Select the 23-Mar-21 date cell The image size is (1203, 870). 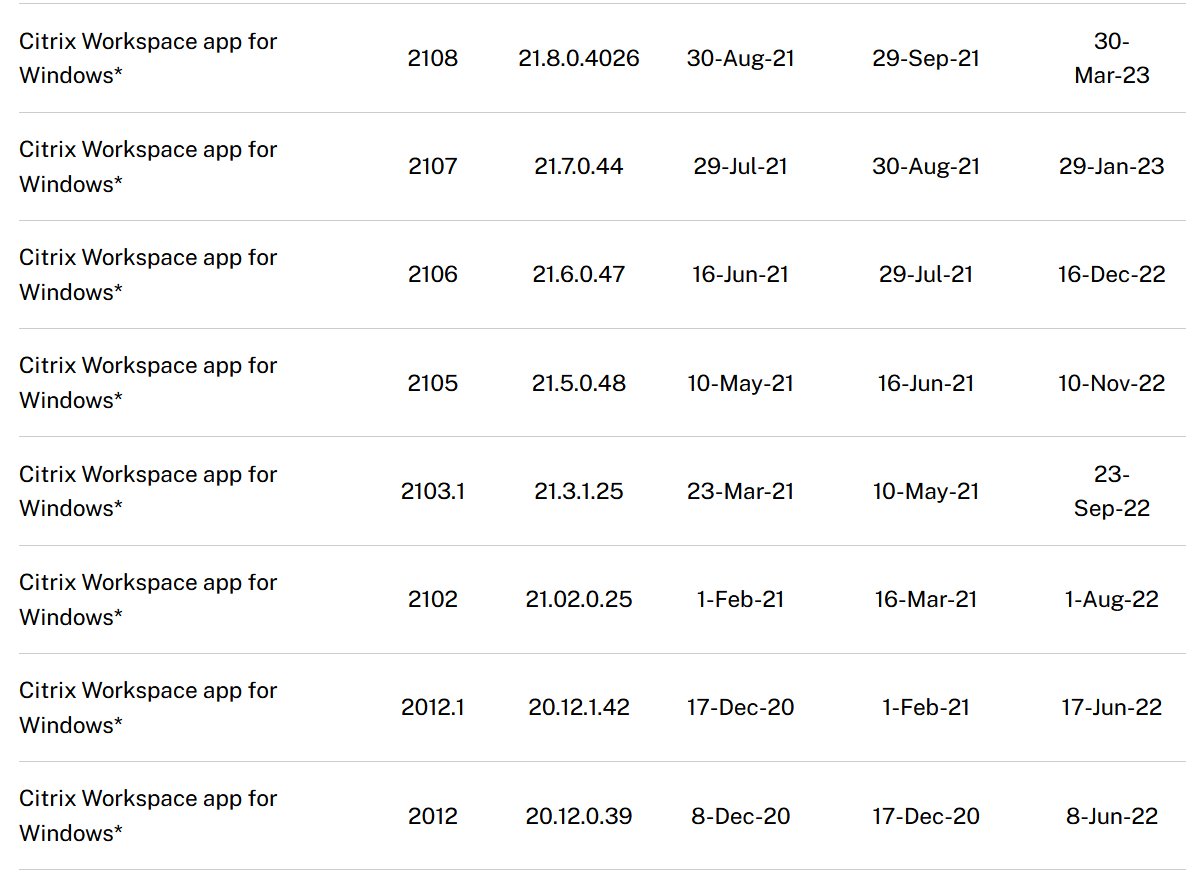(x=741, y=491)
